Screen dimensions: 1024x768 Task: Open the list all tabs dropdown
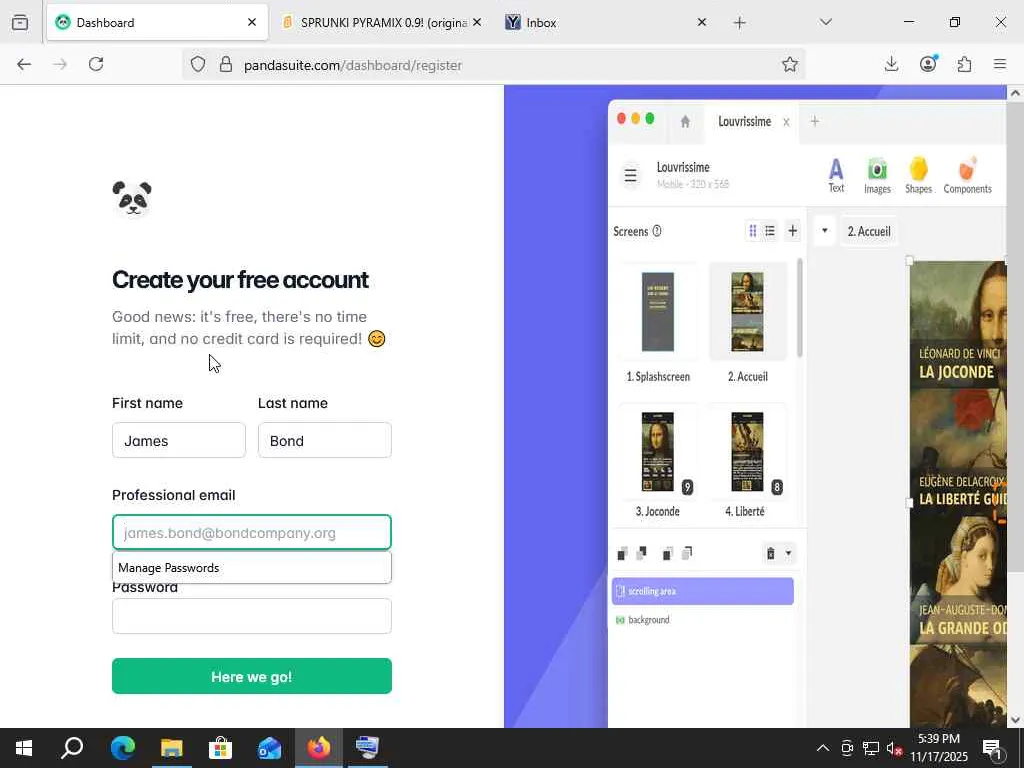[825, 22]
